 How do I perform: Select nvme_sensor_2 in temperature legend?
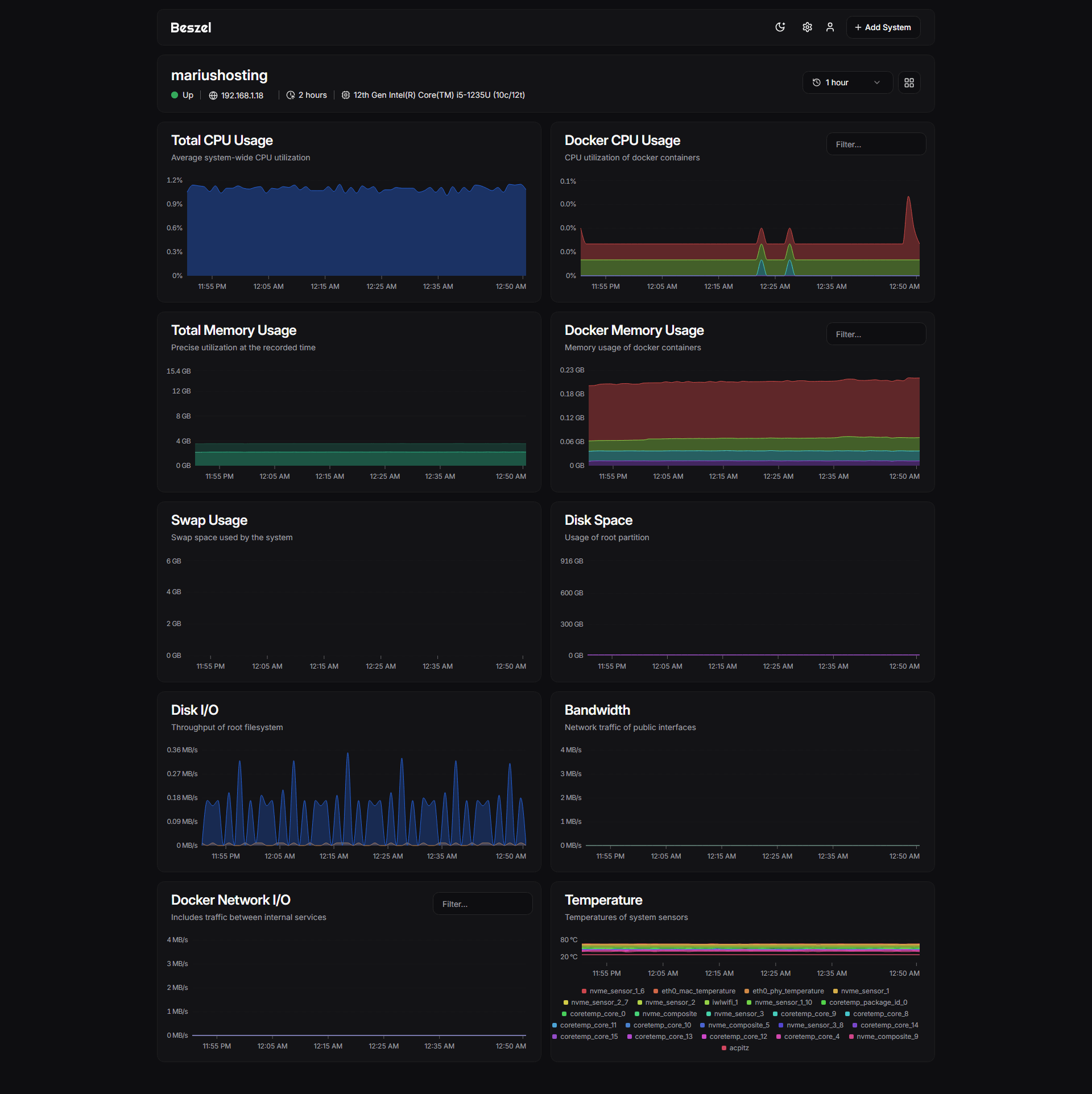(666, 1002)
